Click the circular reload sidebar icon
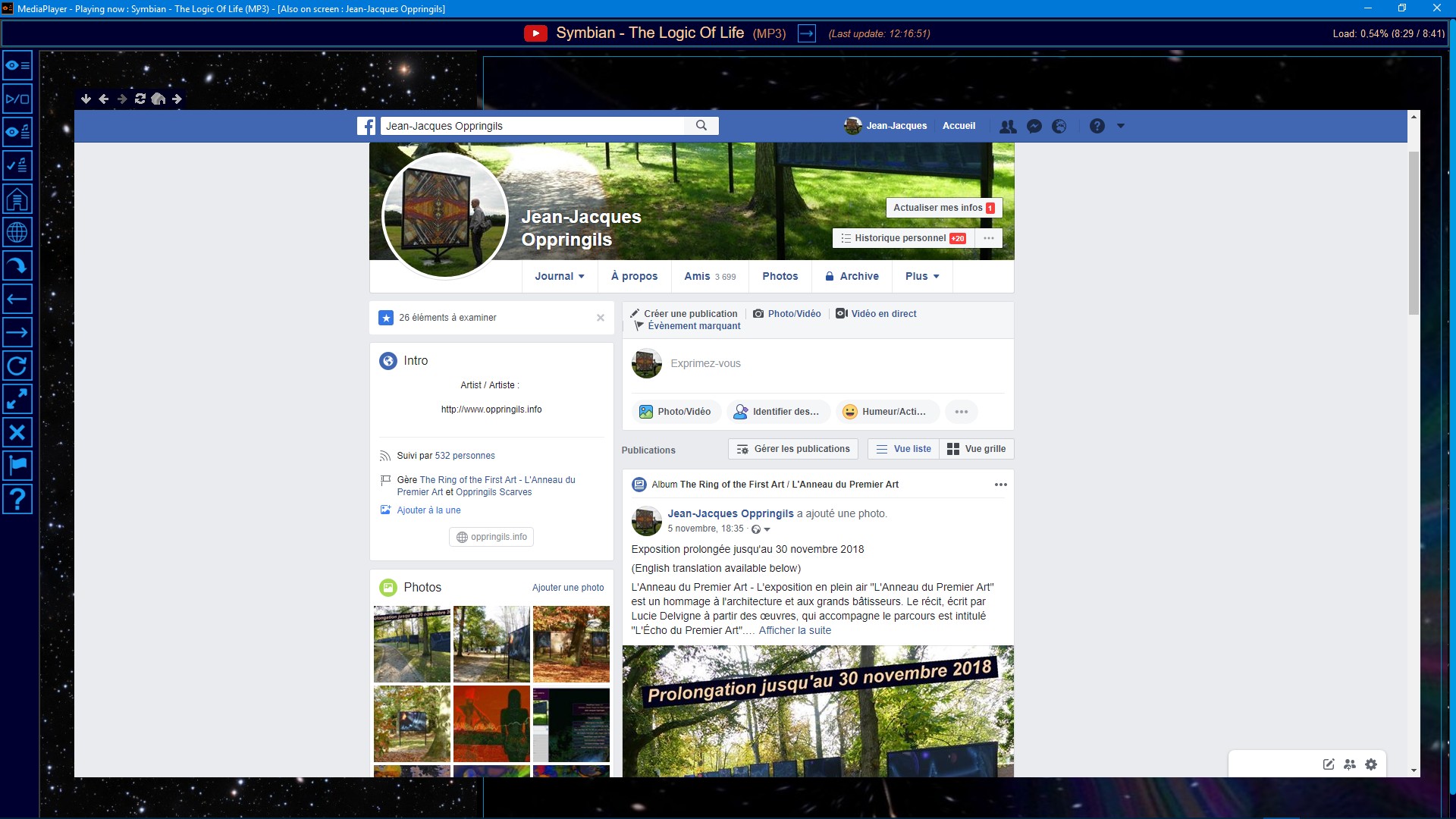 pos(17,366)
